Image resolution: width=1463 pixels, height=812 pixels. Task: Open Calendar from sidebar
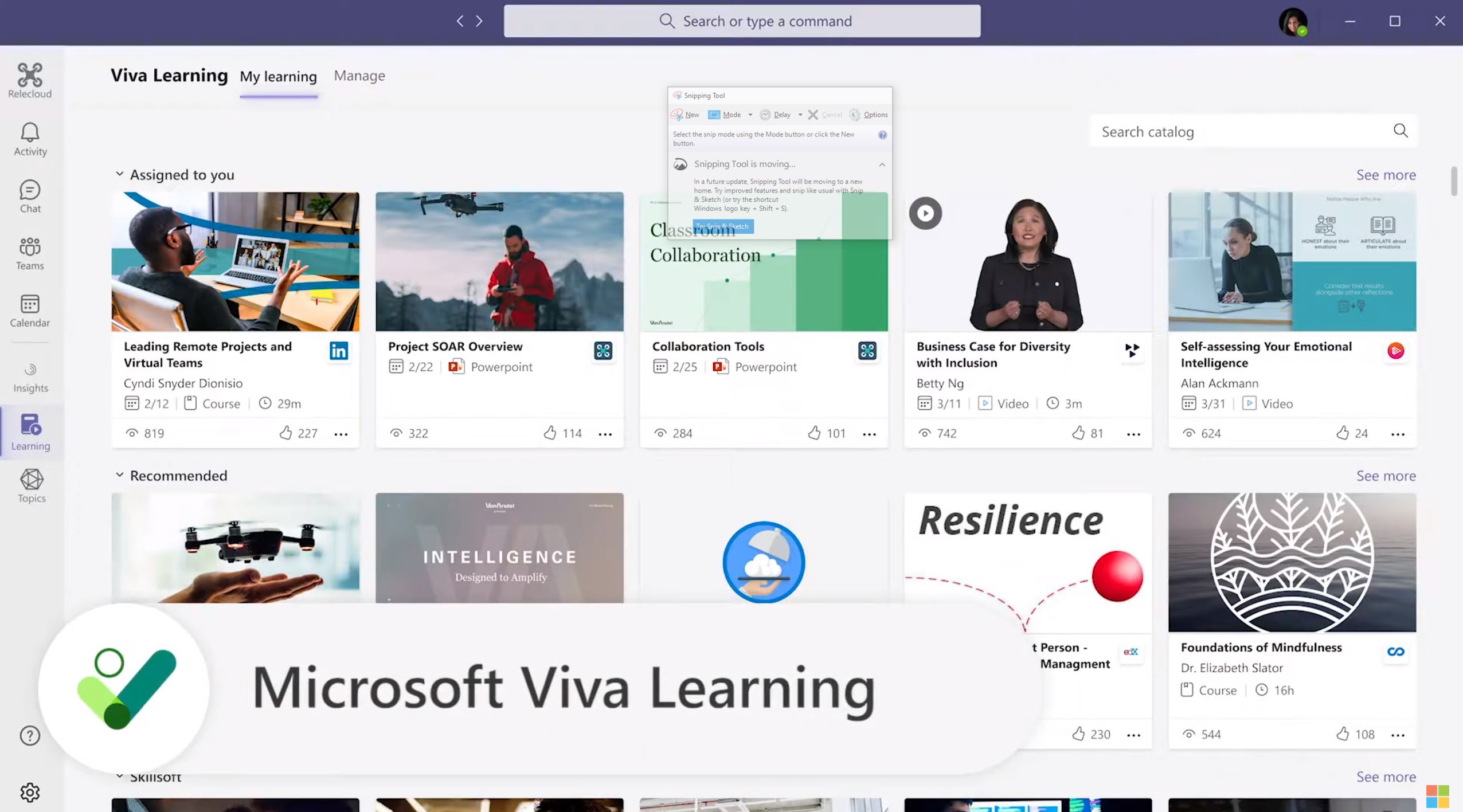[29, 310]
